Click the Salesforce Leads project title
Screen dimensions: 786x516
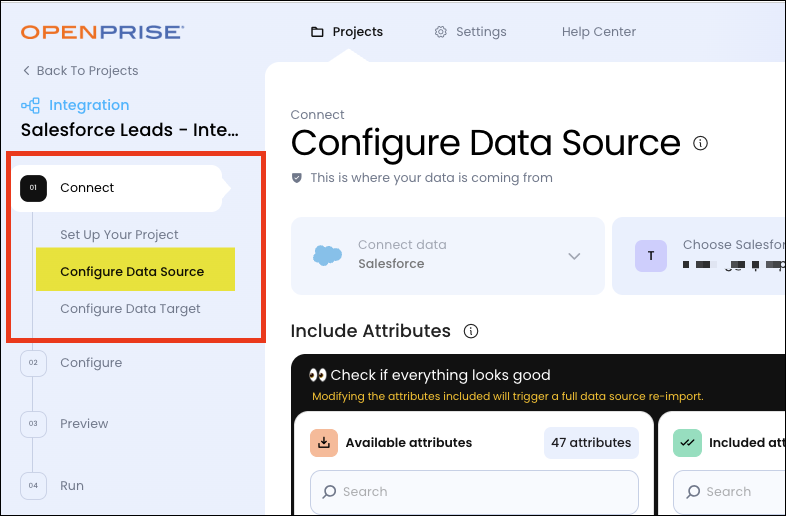pos(129,130)
